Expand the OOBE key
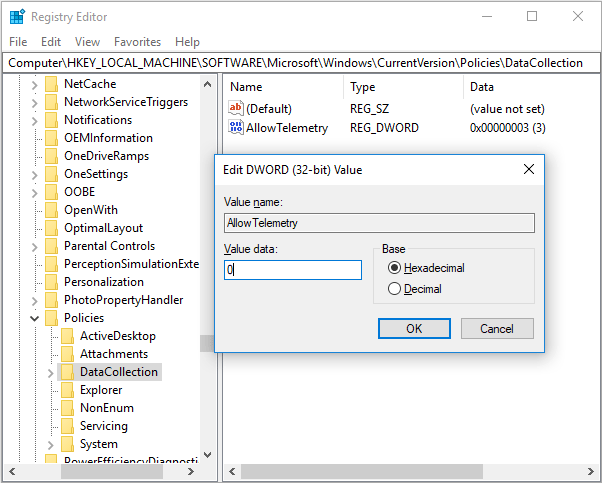The height and width of the screenshot is (483, 602). click(x=35, y=193)
